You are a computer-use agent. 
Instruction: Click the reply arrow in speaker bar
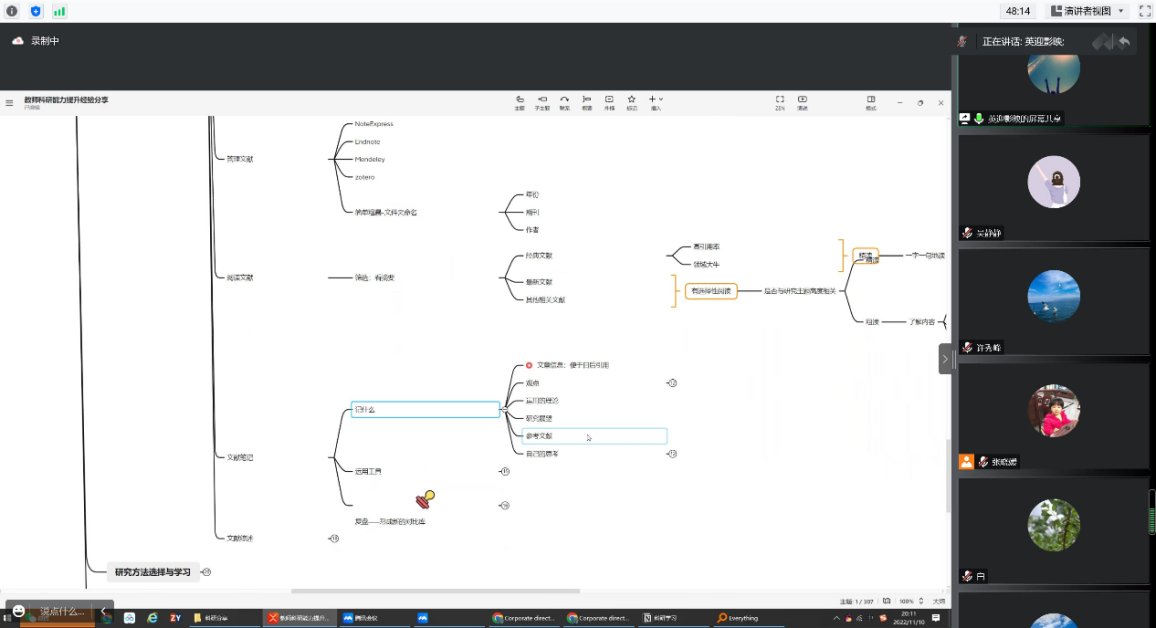[1124, 41]
